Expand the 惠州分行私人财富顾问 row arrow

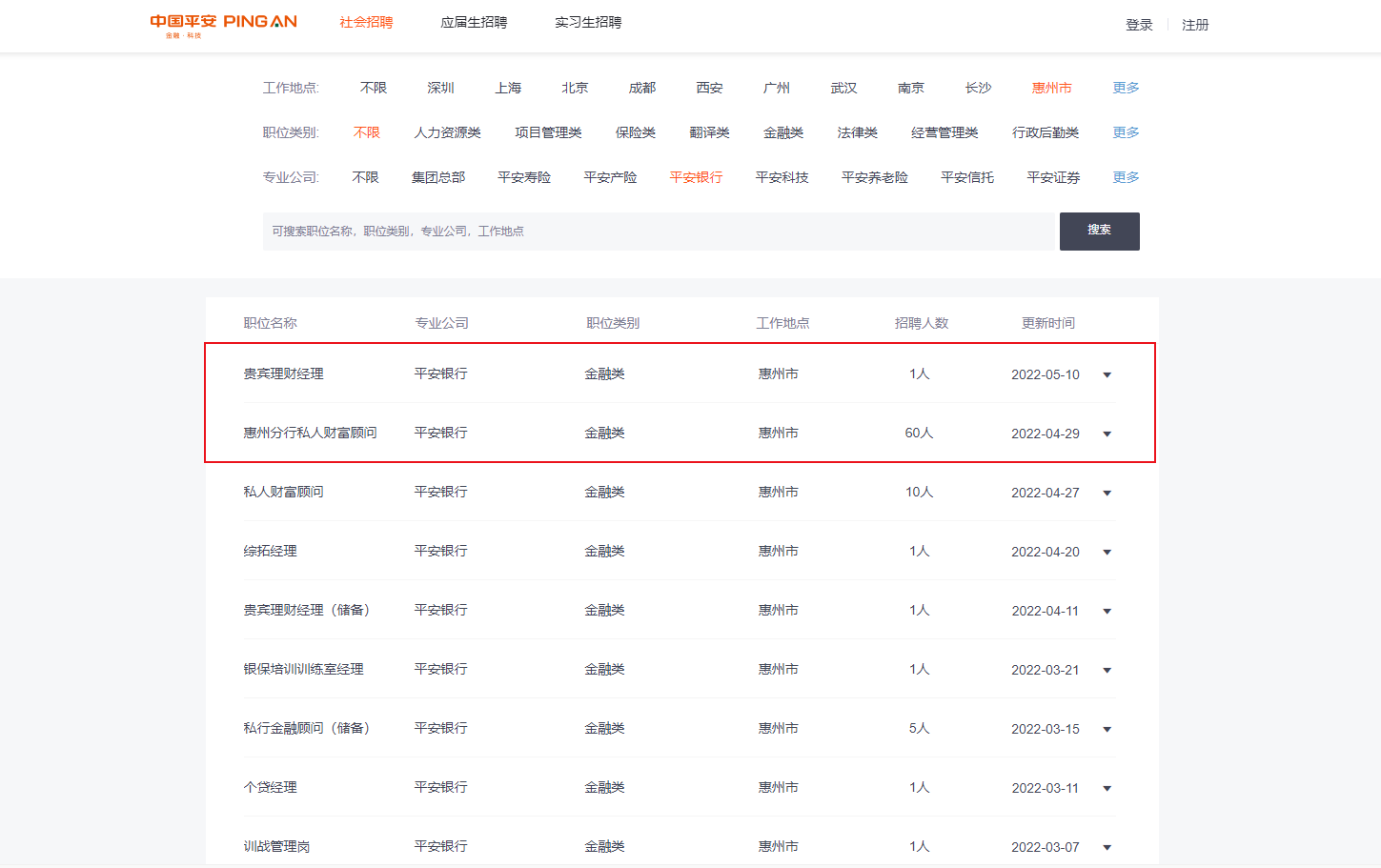[x=1107, y=434]
